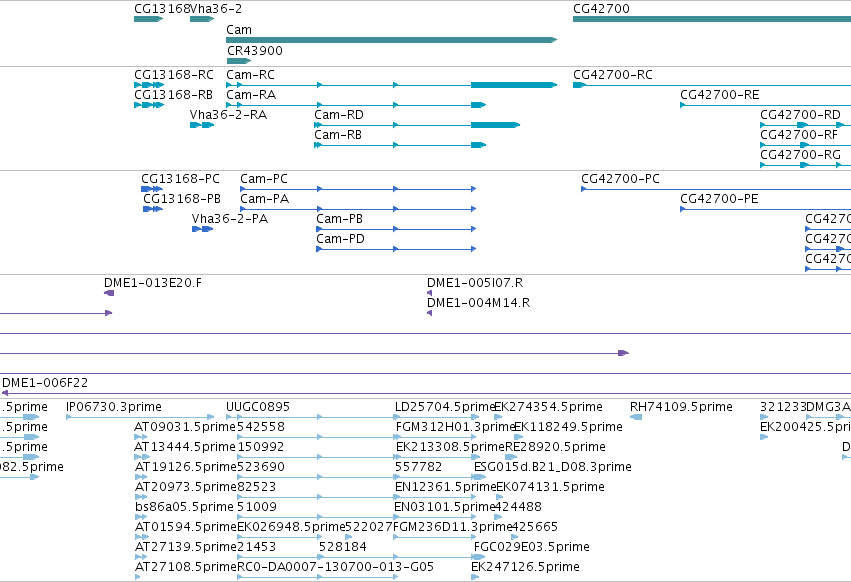
Task: Select the RE28920.5prime EST label
Action: (555, 447)
